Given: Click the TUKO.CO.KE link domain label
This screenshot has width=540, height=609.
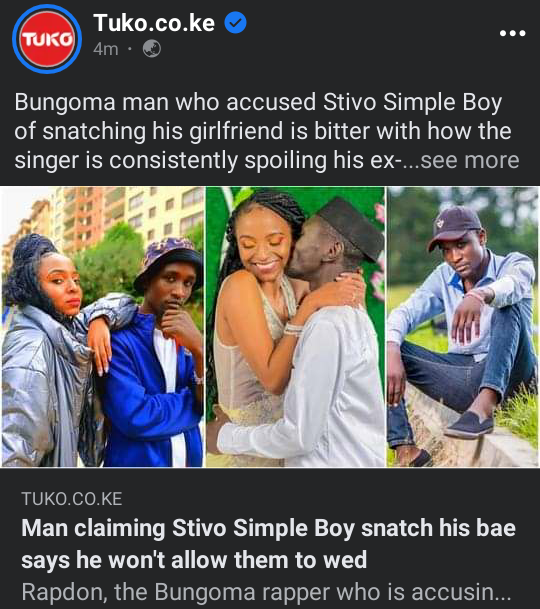Looking at the screenshot, I should [x=72, y=499].
